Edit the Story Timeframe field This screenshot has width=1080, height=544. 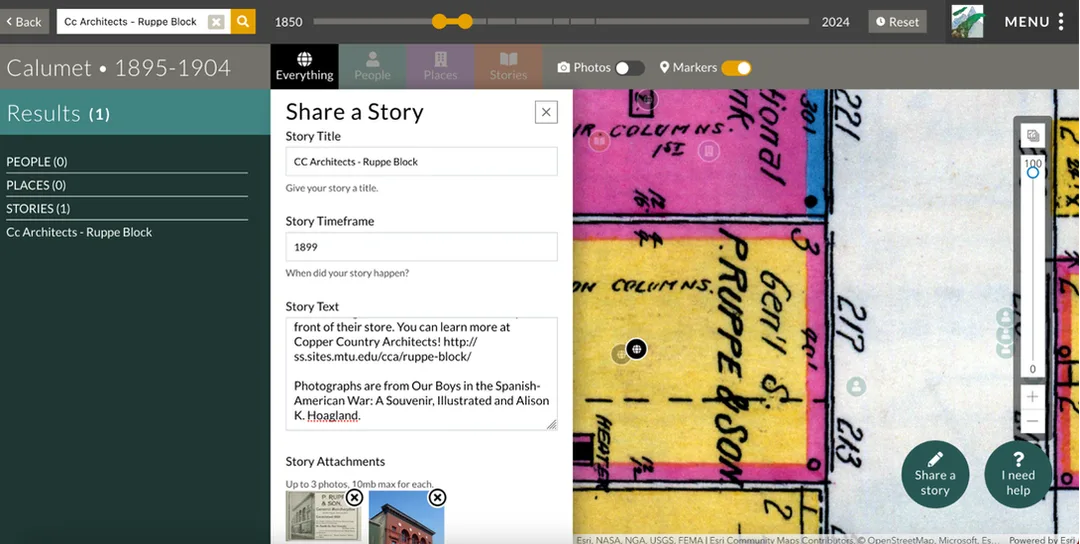coord(422,247)
